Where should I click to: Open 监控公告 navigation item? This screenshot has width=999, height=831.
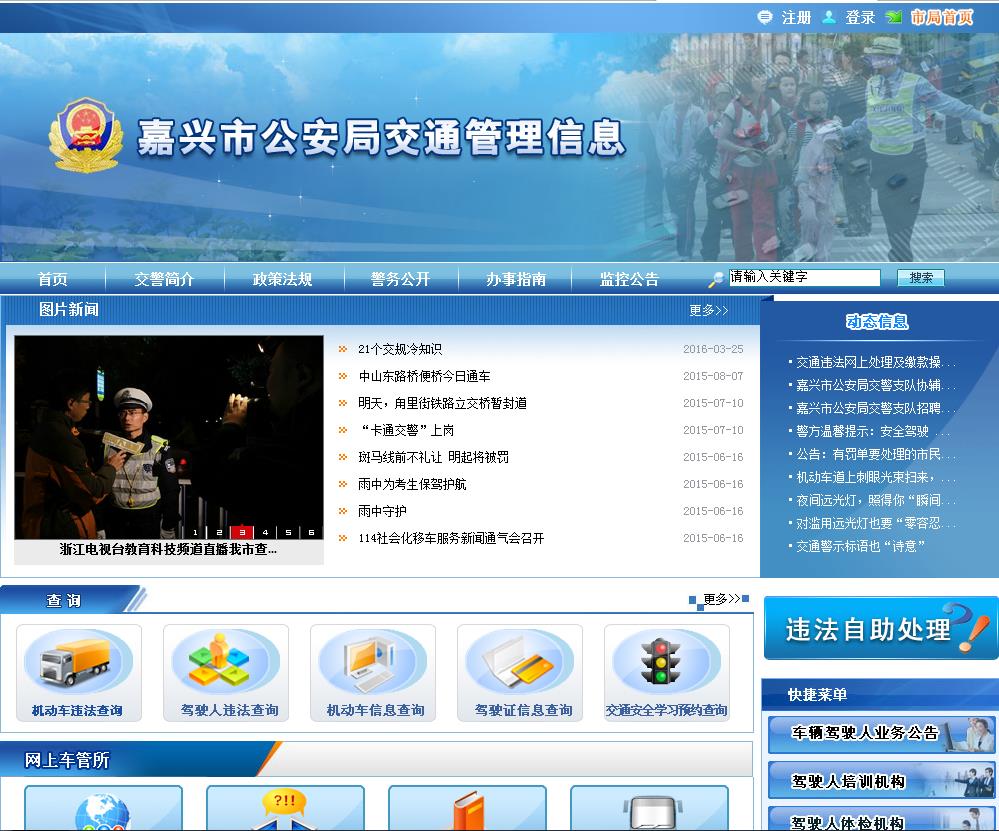coord(629,279)
